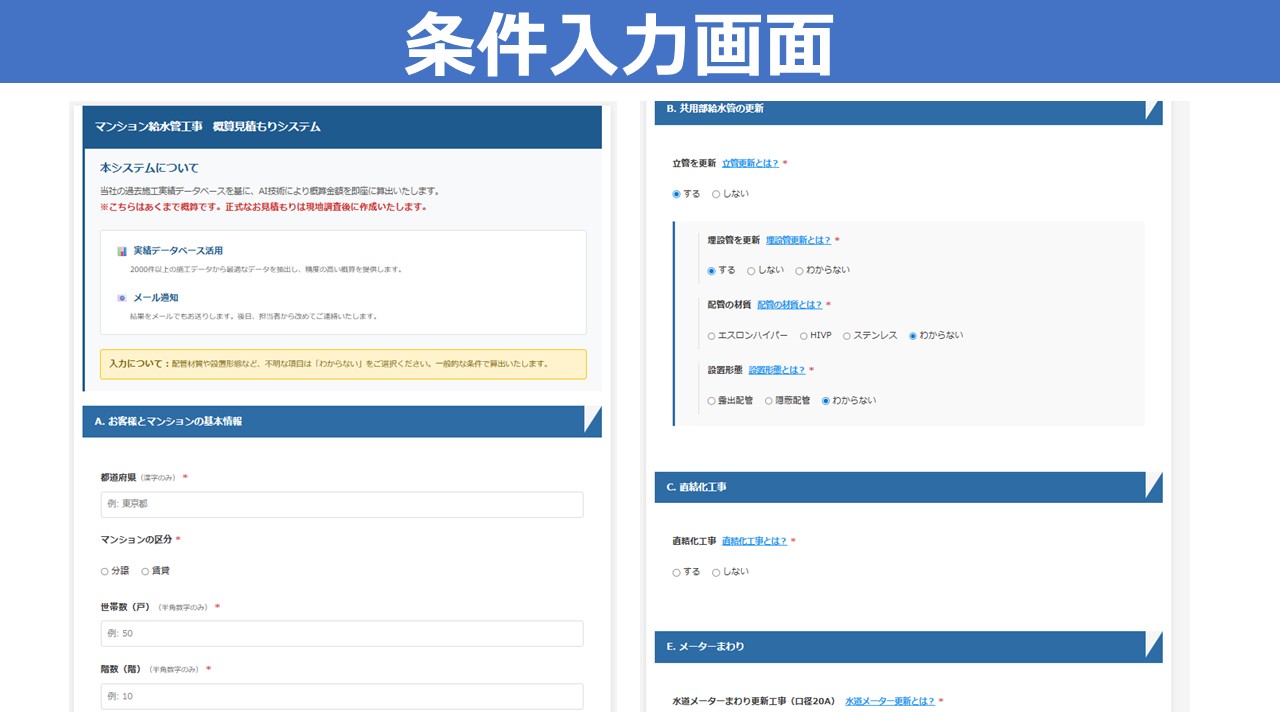The image size is (1280, 720).
Task: Select 賃貸 for マンションの区分
Action: click(x=145, y=571)
